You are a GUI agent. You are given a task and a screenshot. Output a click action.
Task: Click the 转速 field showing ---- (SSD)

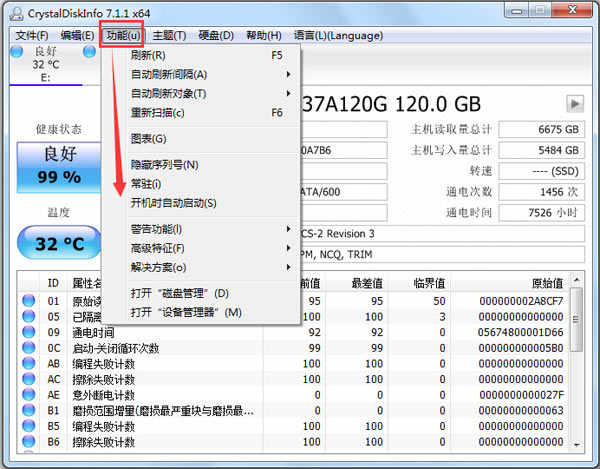541,171
